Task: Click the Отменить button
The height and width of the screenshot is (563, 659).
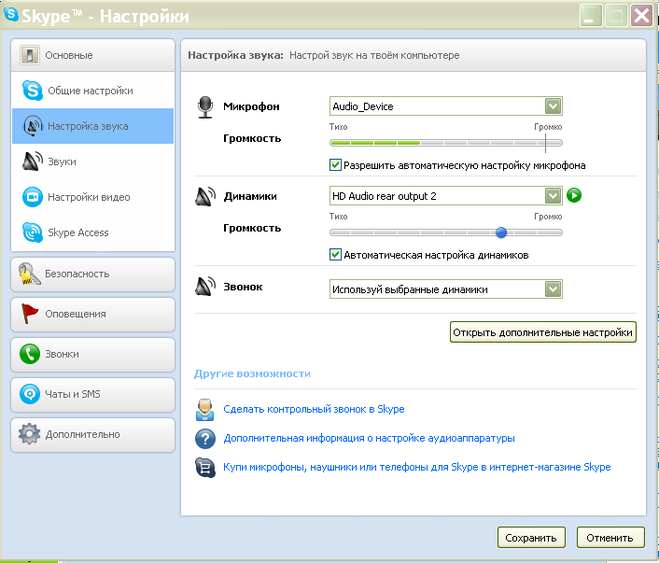Action: pos(610,538)
